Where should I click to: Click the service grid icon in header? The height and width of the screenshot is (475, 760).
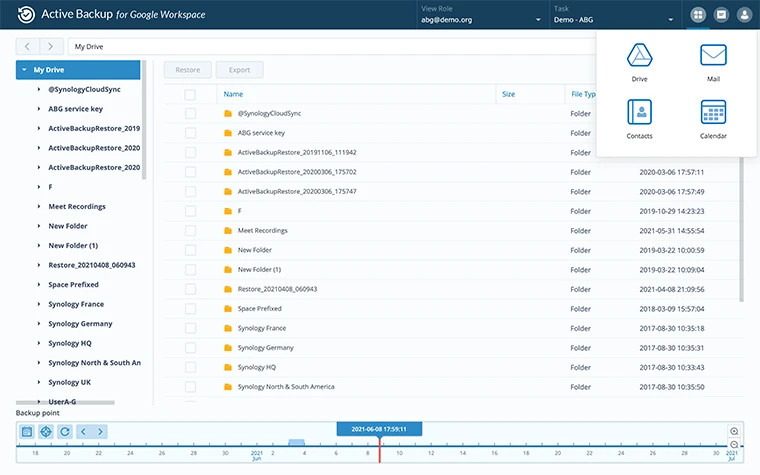click(x=697, y=15)
